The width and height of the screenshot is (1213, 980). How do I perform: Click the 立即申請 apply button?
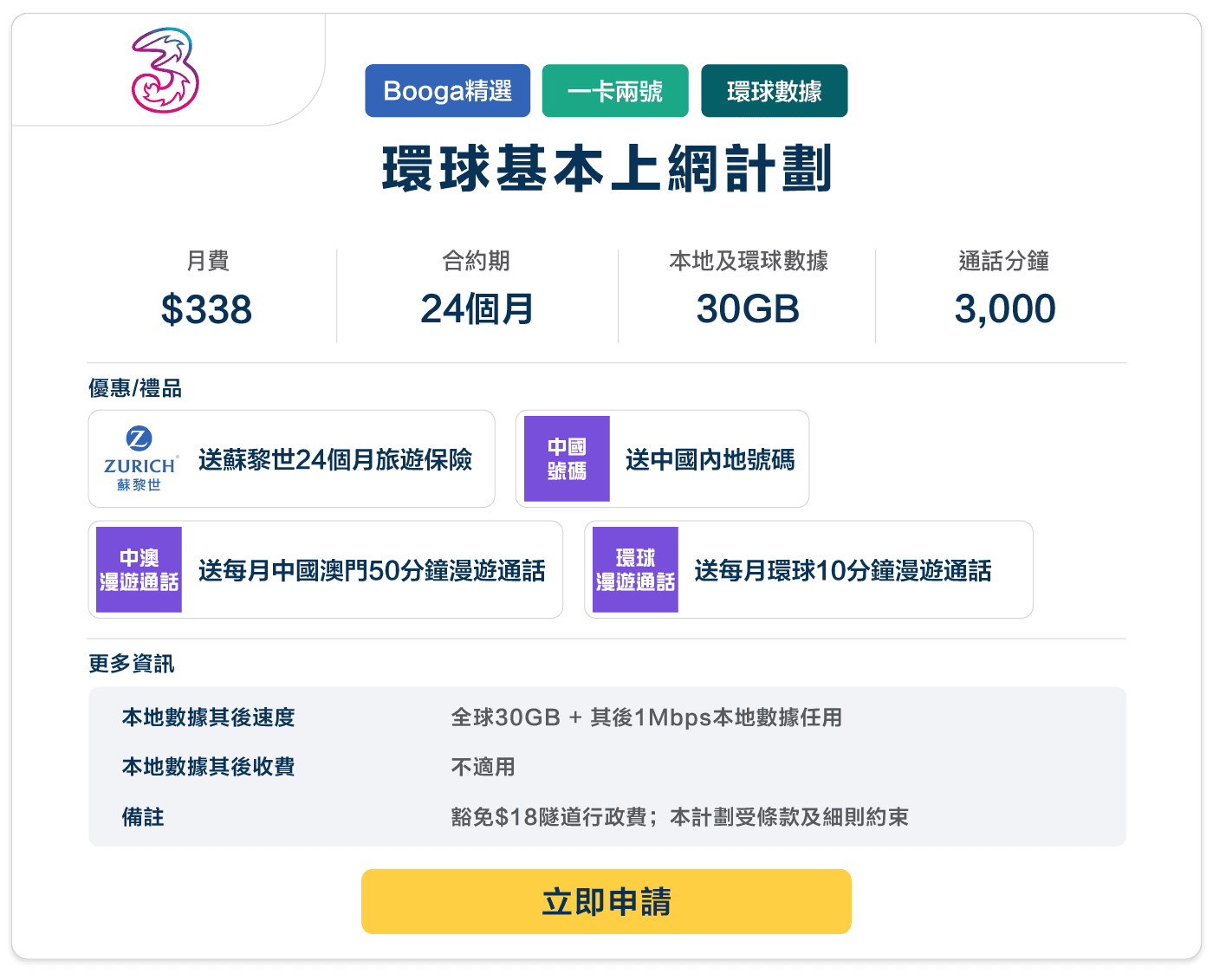coord(606,901)
